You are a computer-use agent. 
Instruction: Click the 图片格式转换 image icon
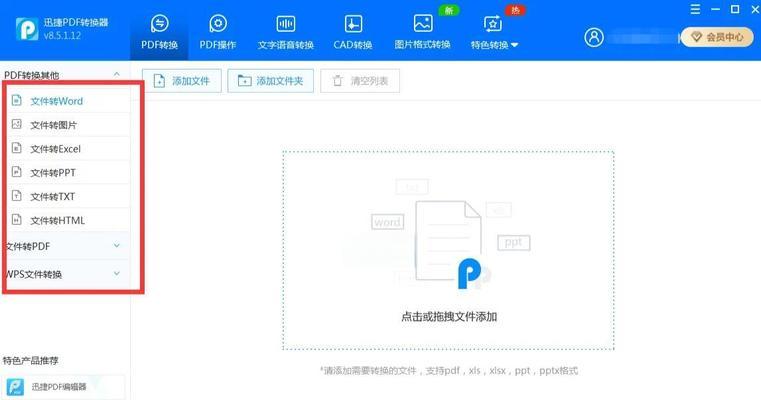(423, 23)
